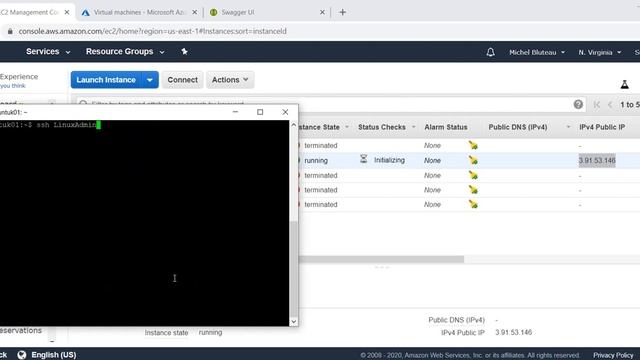The height and width of the screenshot is (360, 640).
Task: Click alarm icon in first terminated row
Action: (473, 145)
